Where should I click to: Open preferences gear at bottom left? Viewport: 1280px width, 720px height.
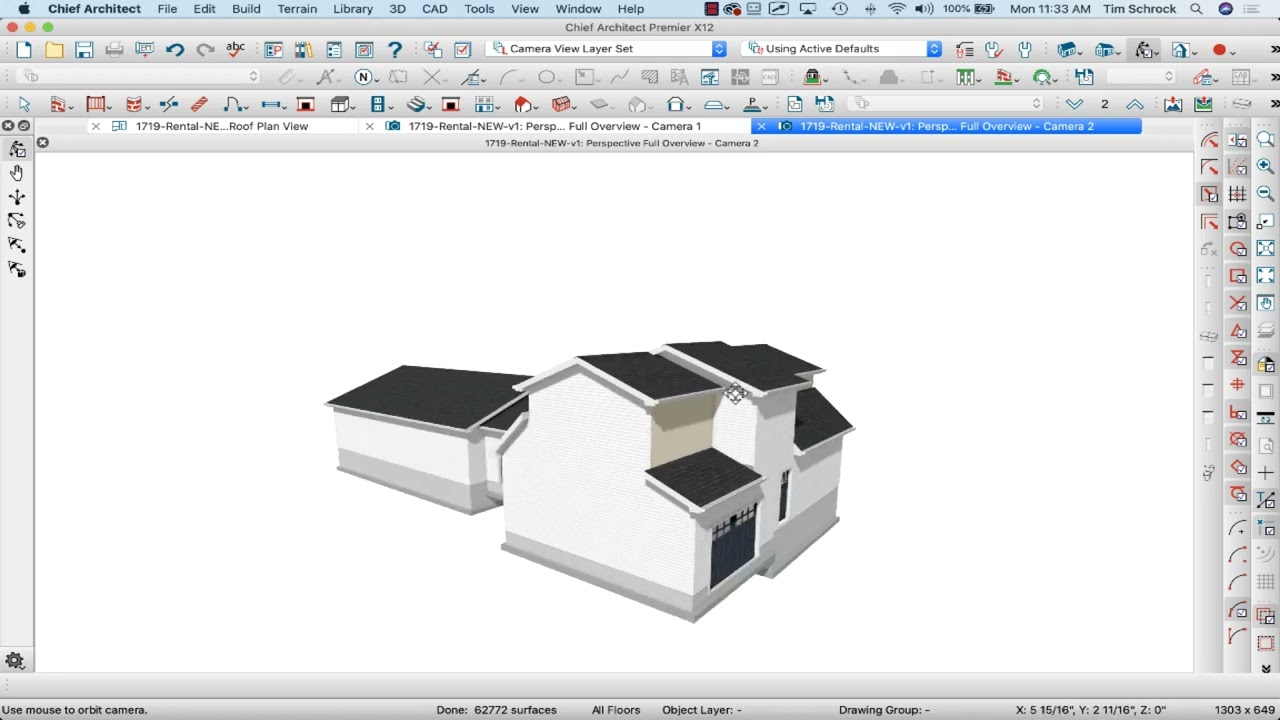15,661
